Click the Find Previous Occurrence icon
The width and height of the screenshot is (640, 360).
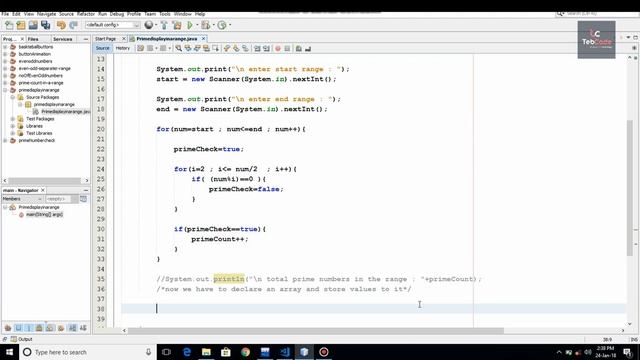click(x=188, y=49)
